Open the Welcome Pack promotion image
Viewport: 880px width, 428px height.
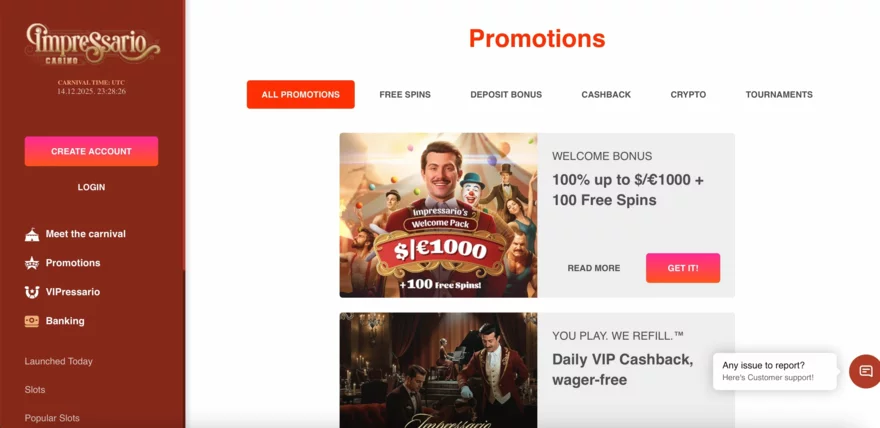pos(438,215)
